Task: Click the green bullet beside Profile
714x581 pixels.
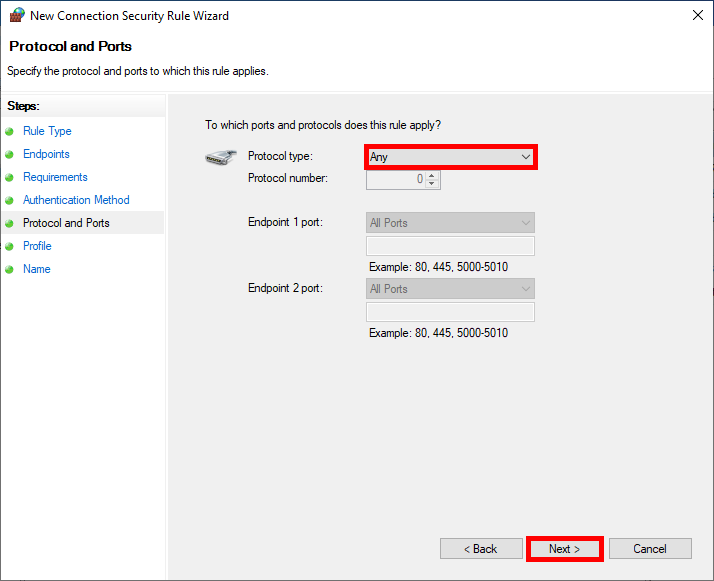Action: pyautogui.click(x=9, y=246)
